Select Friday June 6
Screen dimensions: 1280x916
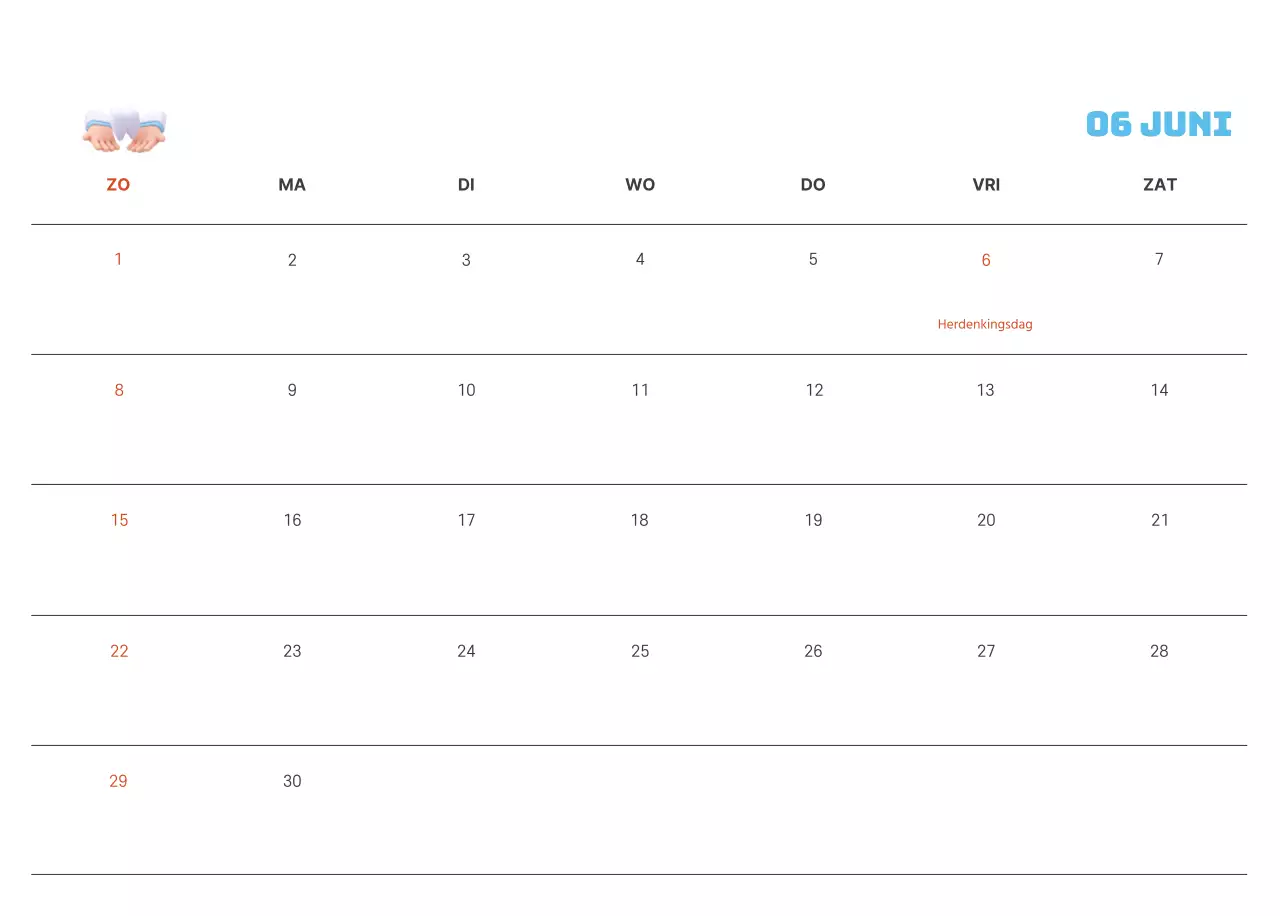pos(986,260)
